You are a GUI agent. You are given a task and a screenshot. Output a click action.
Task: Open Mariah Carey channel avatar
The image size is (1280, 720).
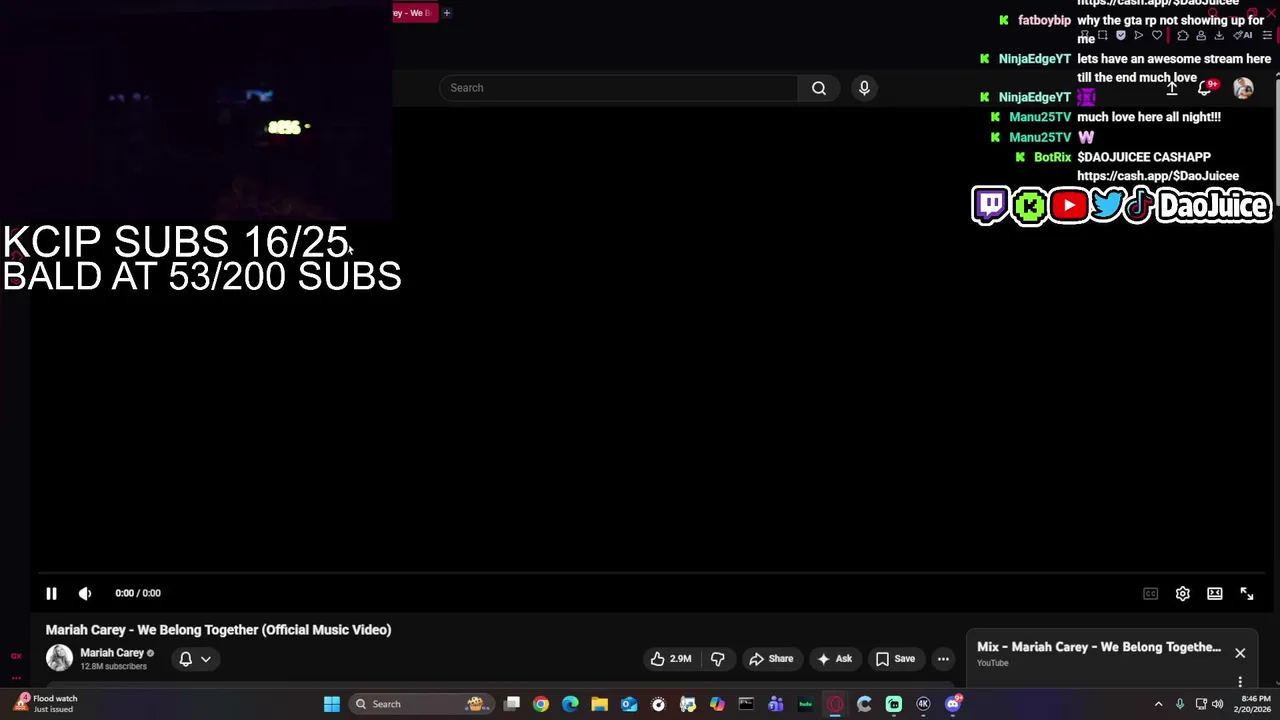click(x=59, y=658)
